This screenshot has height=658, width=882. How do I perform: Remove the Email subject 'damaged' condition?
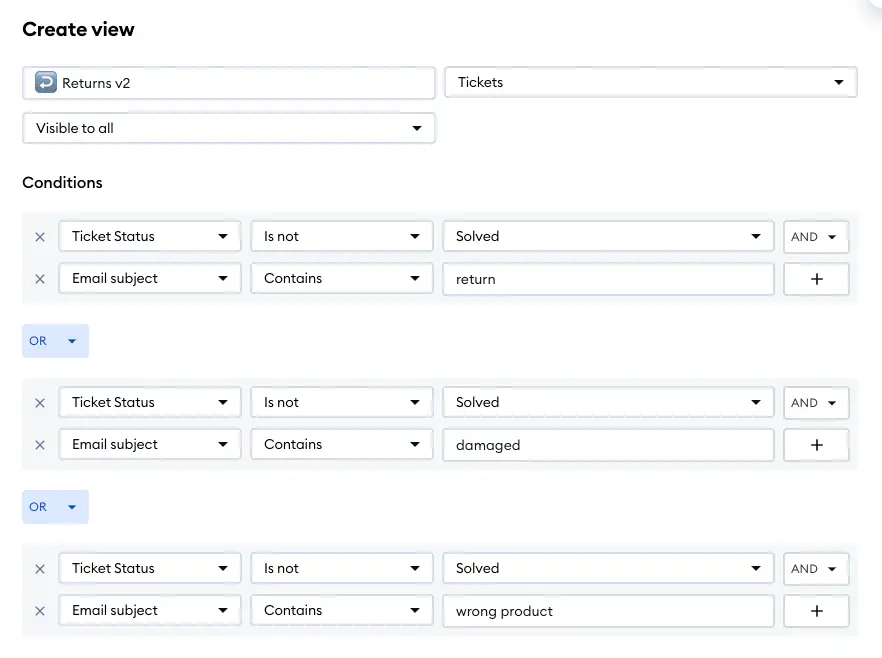40,445
